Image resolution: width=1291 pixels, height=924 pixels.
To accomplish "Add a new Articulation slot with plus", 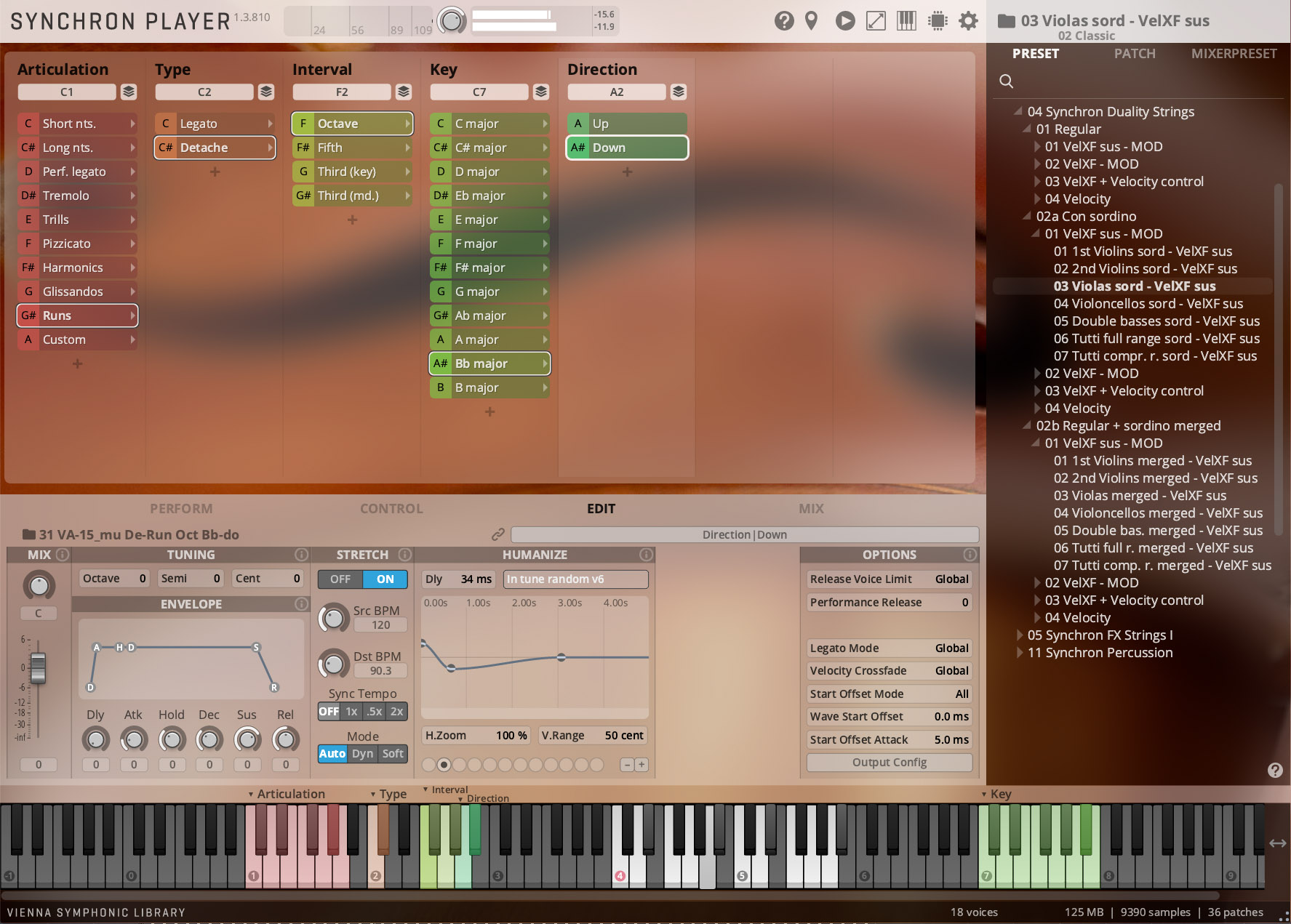I will coord(77,363).
